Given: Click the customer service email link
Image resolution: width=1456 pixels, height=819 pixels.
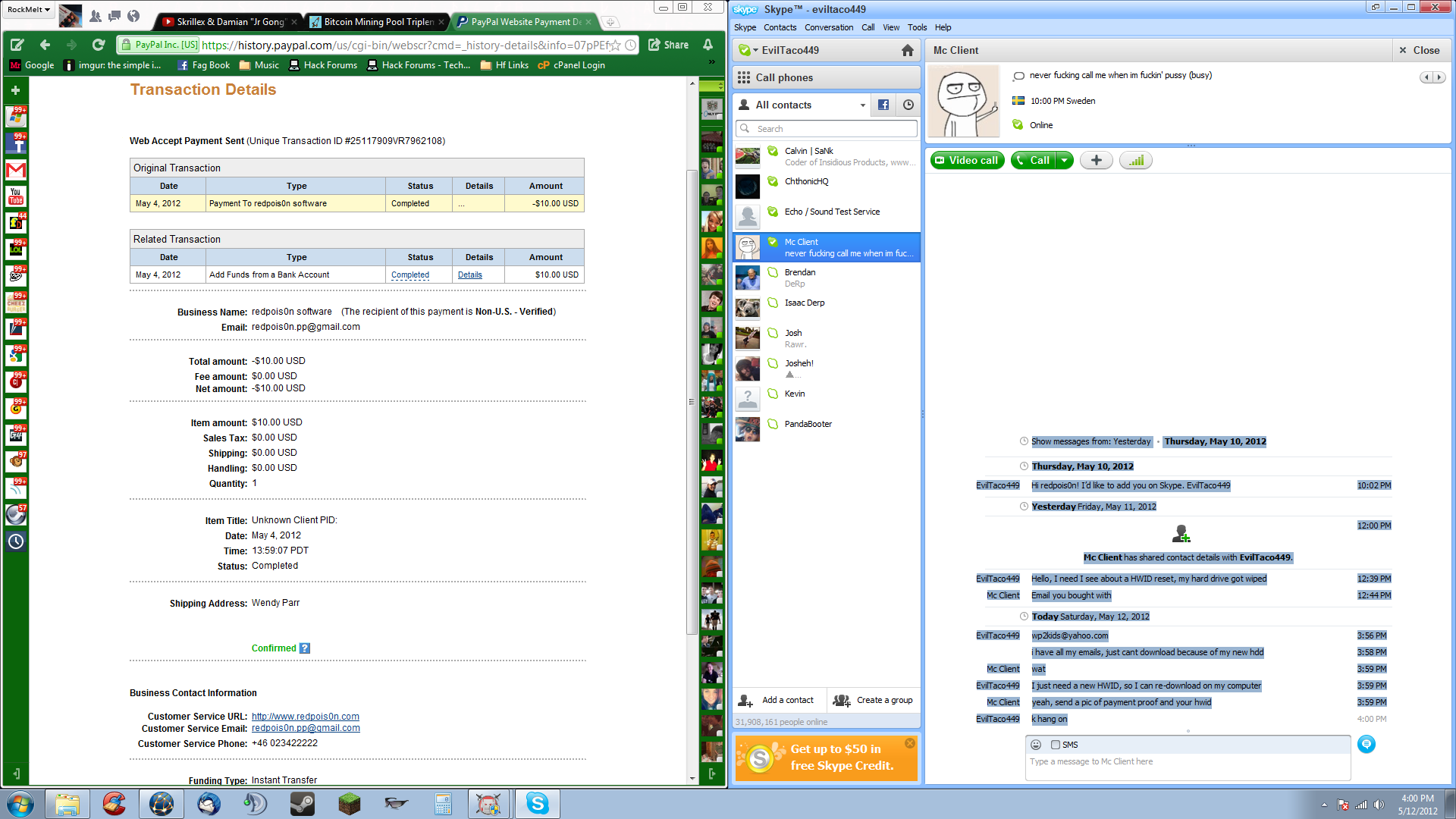Looking at the screenshot, I should pos(306,729).
